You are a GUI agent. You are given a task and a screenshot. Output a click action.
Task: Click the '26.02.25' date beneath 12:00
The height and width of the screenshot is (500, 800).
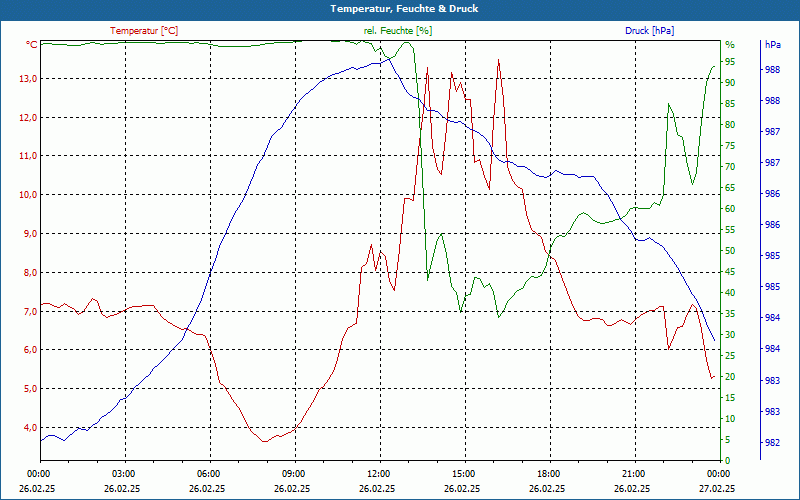coord(378,488)
